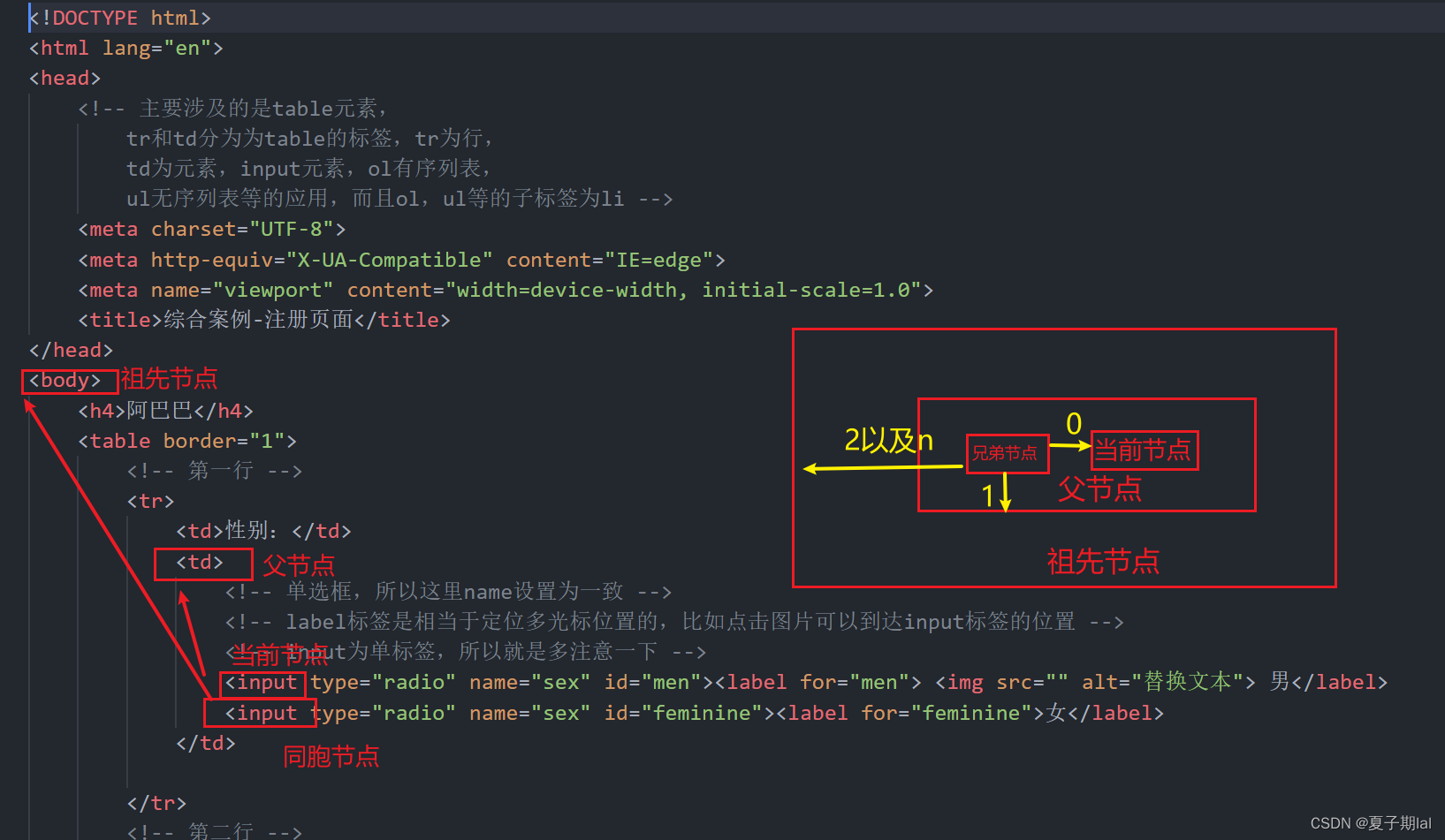Click the red-boxed <td> parent node tag
The height and width of the screenshot is (840, 1445).
[x=202, y=562]
